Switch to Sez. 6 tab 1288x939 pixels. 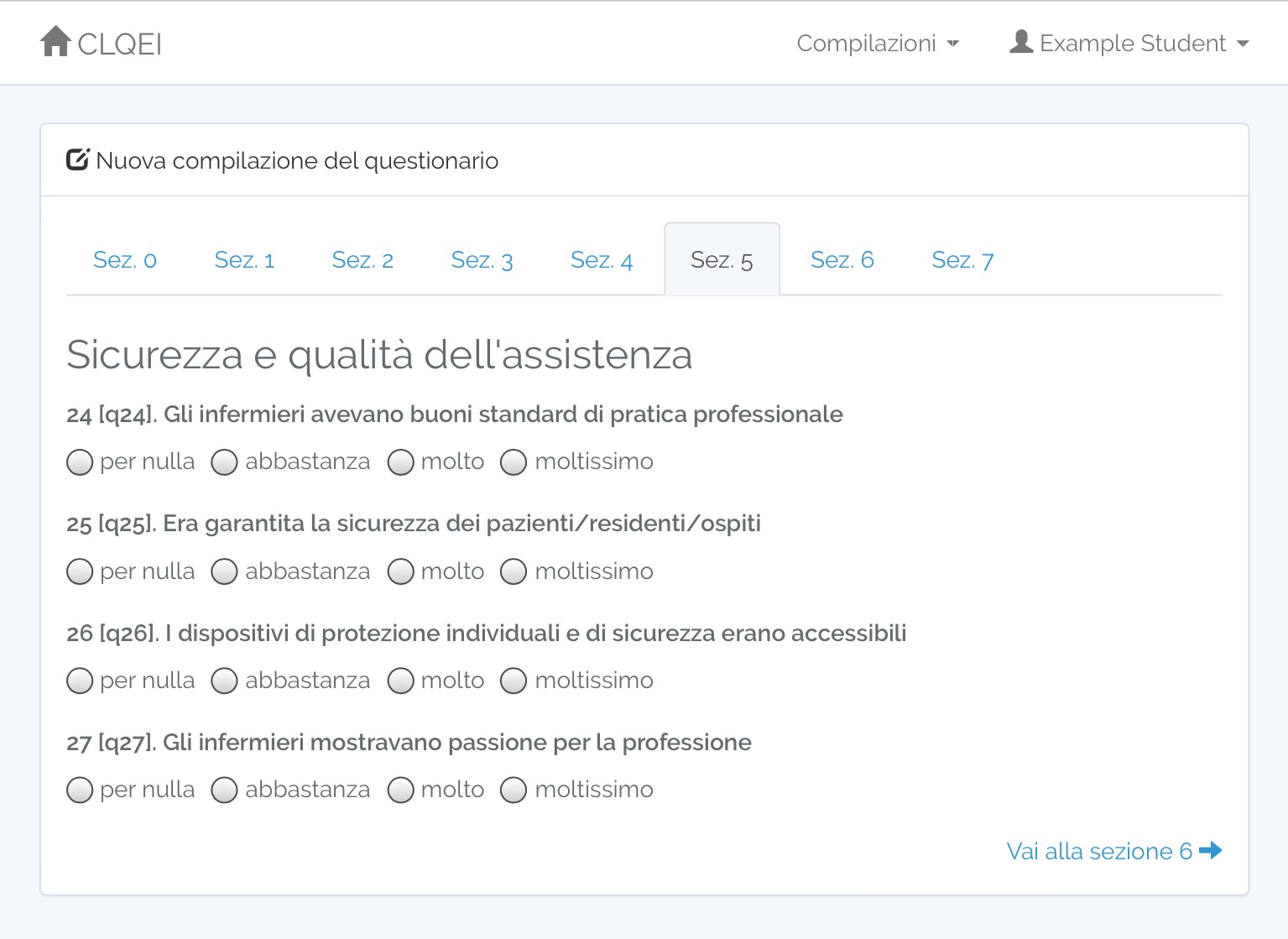(x=842, y=260)
